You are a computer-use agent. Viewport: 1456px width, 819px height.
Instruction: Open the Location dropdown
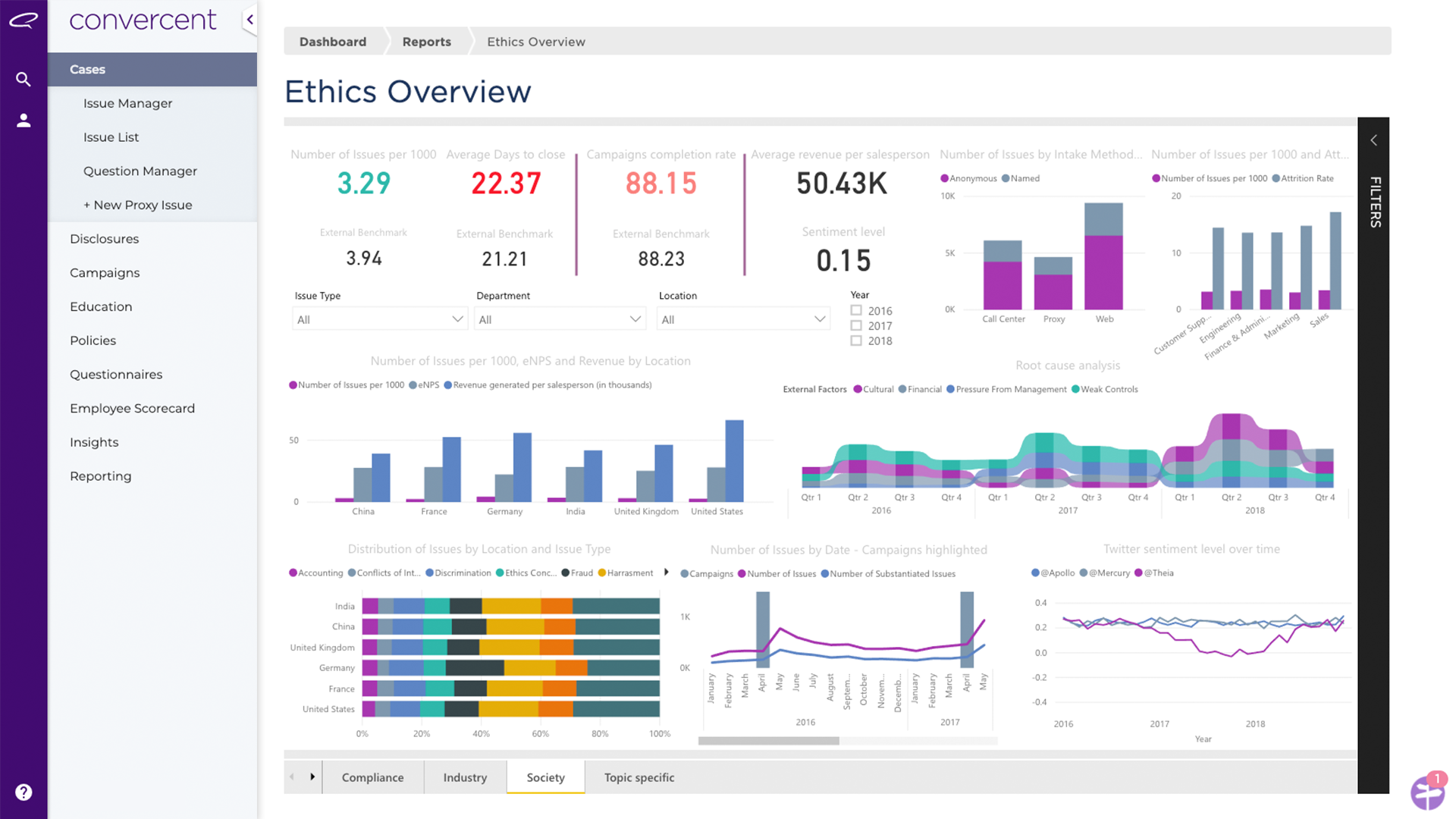(x=742, y=319)
